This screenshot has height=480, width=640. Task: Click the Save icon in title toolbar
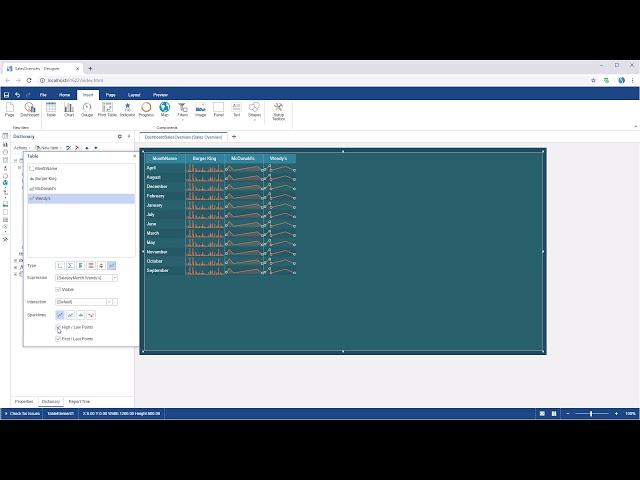6,95
